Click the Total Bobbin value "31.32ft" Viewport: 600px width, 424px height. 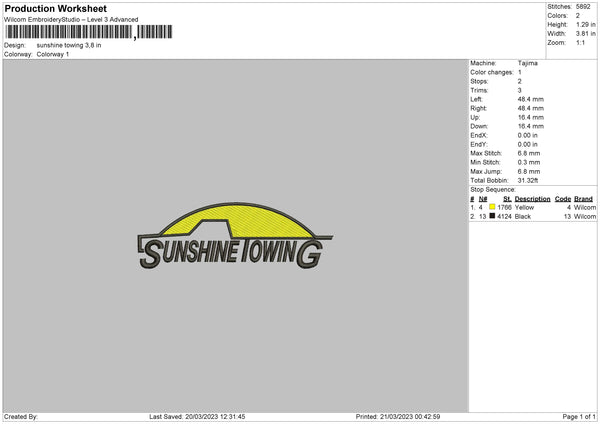[528, 180]
